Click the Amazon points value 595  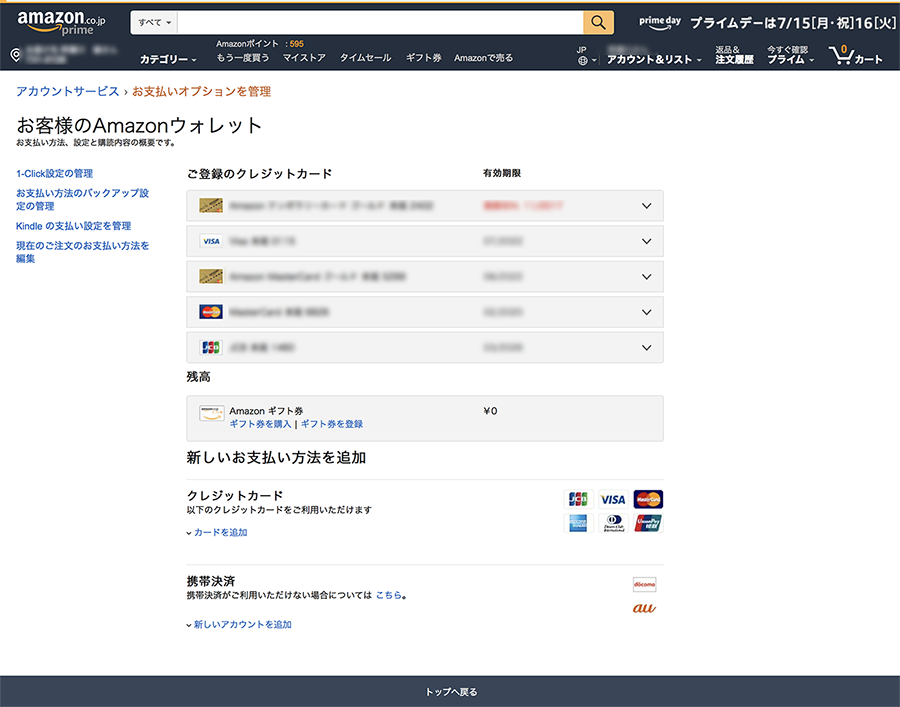[297, 44]
